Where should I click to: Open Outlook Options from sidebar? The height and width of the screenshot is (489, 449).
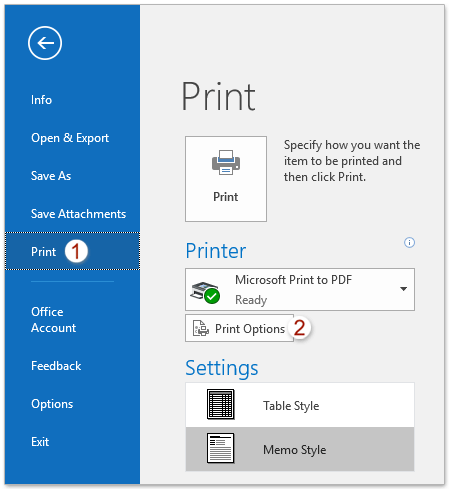pos(52,404)
